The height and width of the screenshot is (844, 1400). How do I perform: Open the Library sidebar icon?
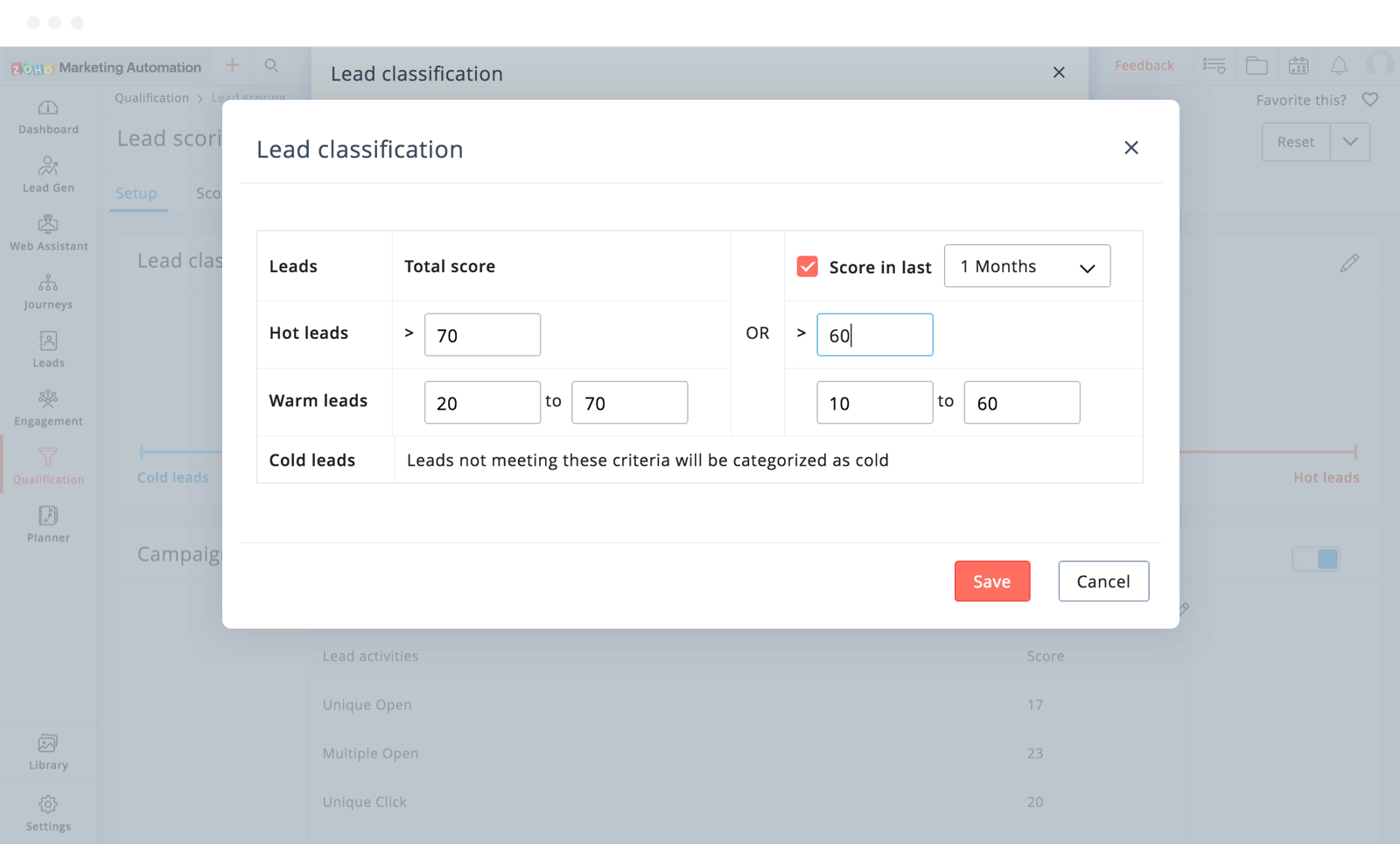pos(48,752)
